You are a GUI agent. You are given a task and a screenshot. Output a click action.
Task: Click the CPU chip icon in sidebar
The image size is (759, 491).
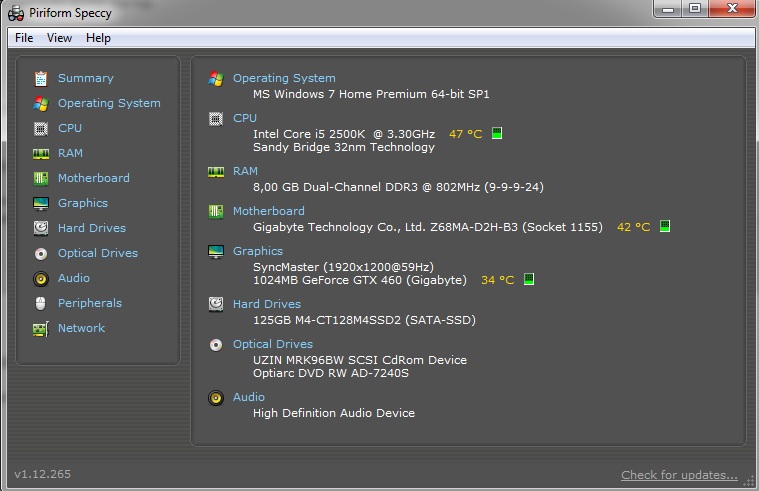(x=41, y=128)
